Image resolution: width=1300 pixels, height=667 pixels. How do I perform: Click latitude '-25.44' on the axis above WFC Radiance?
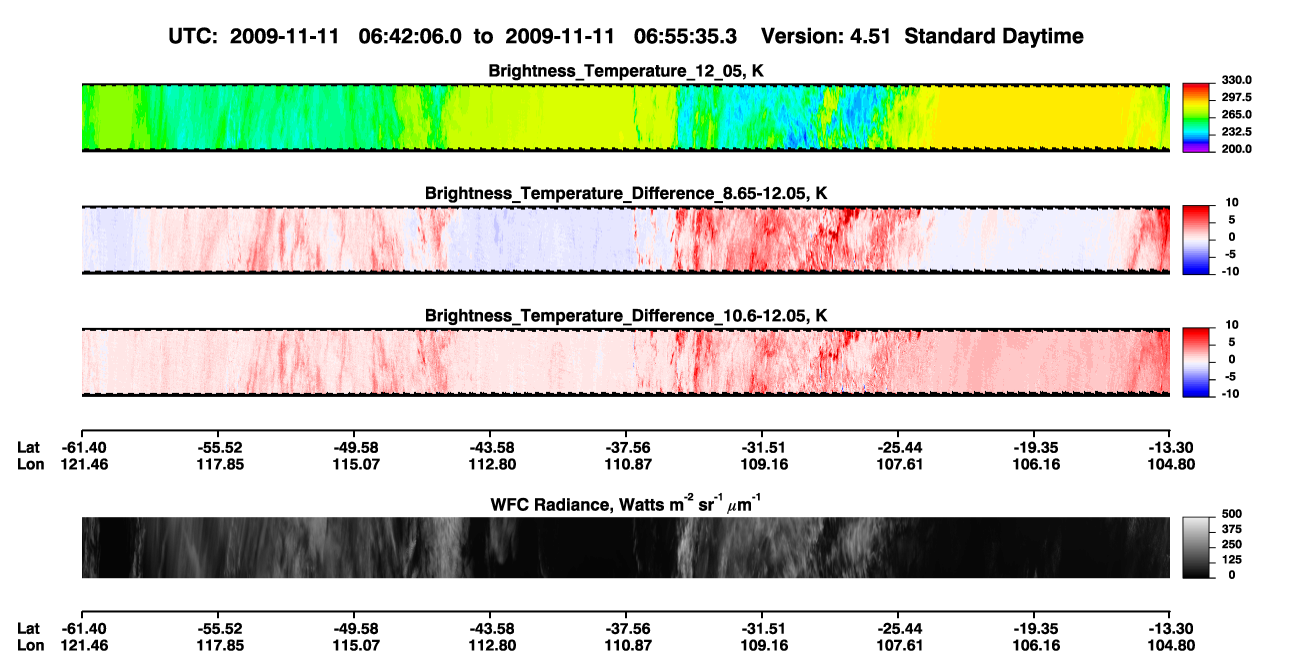click(x=898, y=446)
